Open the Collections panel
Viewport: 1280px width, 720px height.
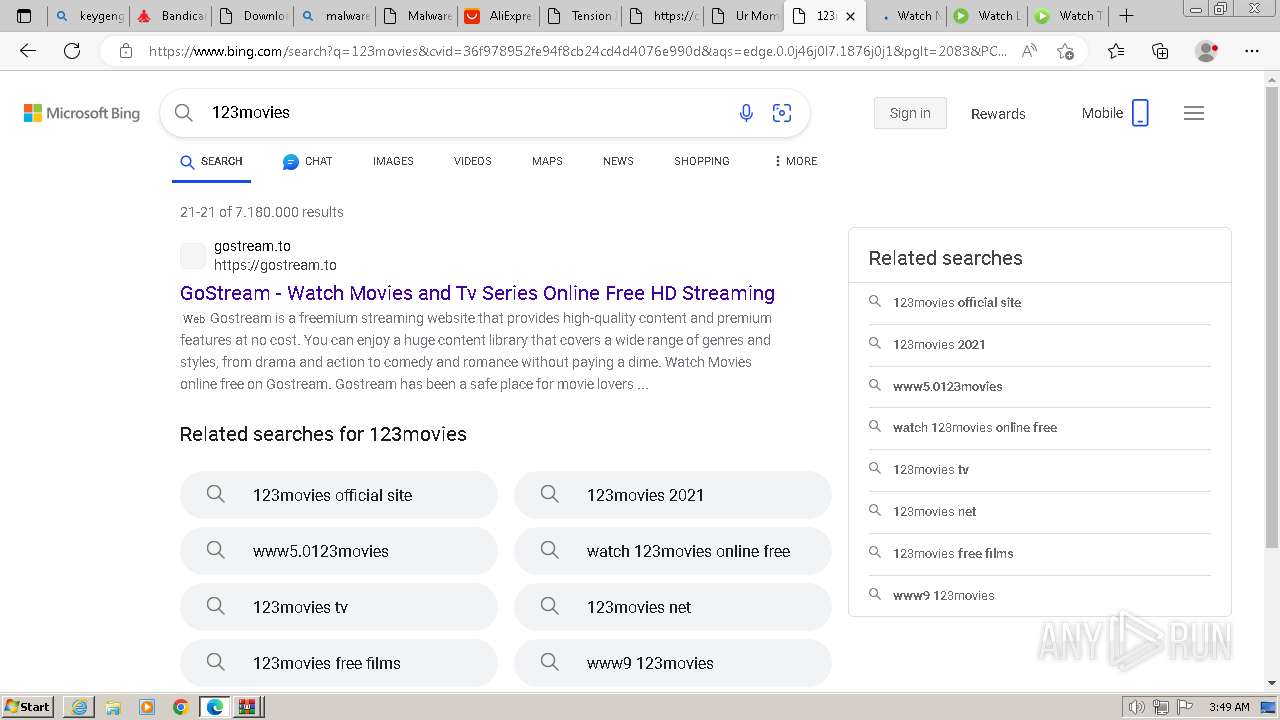pos(1160,50)
